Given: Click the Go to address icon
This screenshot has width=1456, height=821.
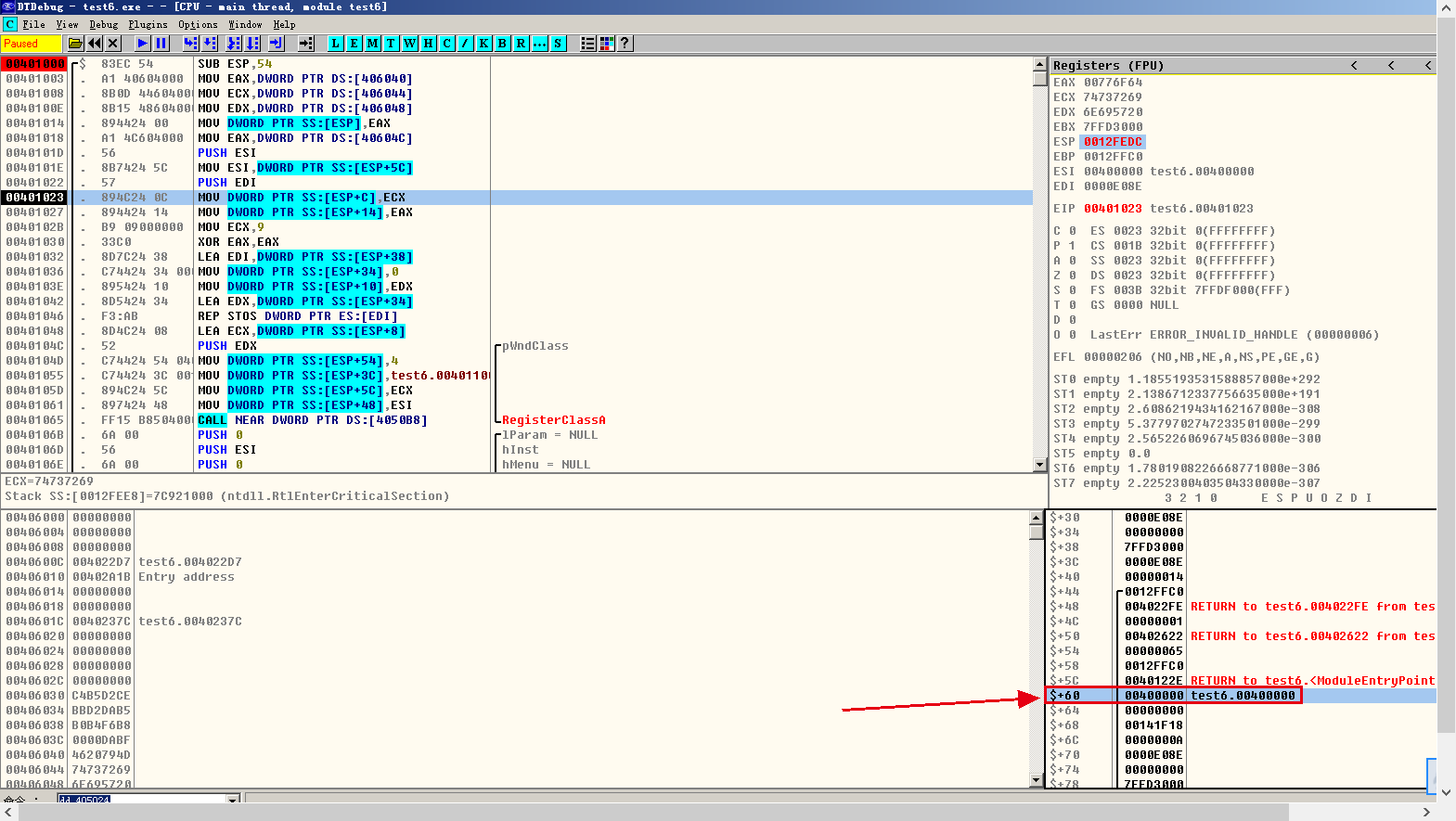Looking at the screenshot, I should coord(305,44).
